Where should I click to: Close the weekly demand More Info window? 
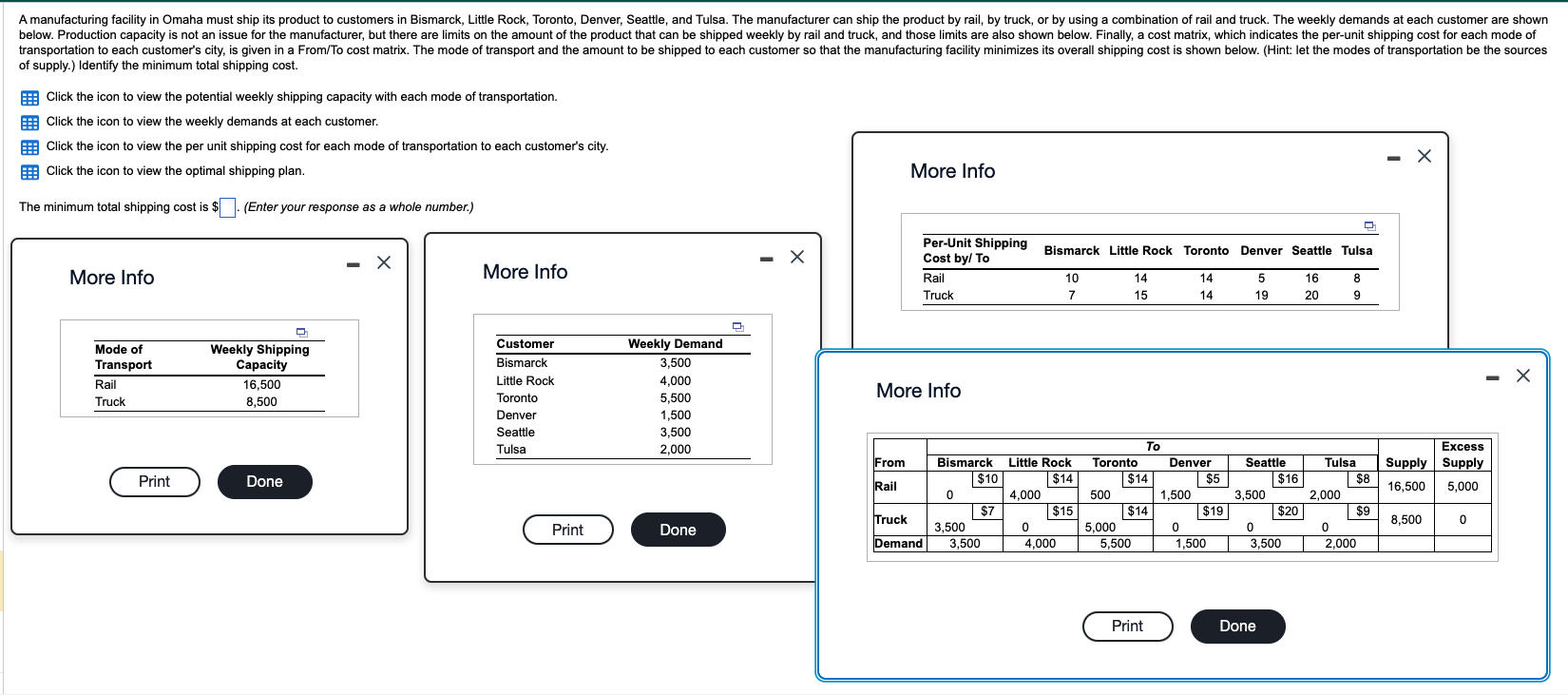pos(797,257)
